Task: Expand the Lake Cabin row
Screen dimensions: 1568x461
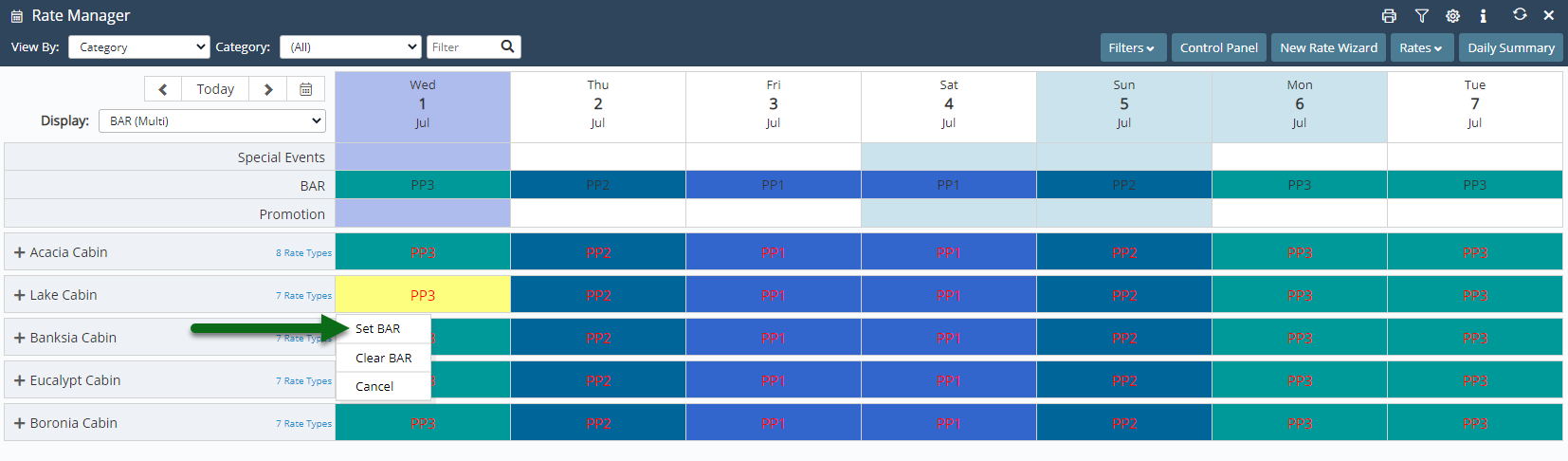Action: 19,295
